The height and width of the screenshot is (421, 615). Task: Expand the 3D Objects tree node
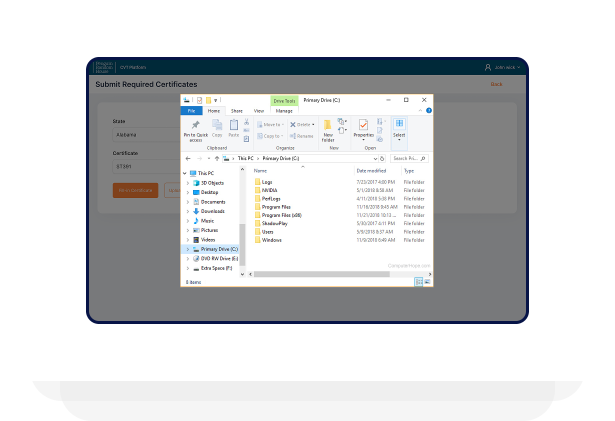(x=188, y=183)
